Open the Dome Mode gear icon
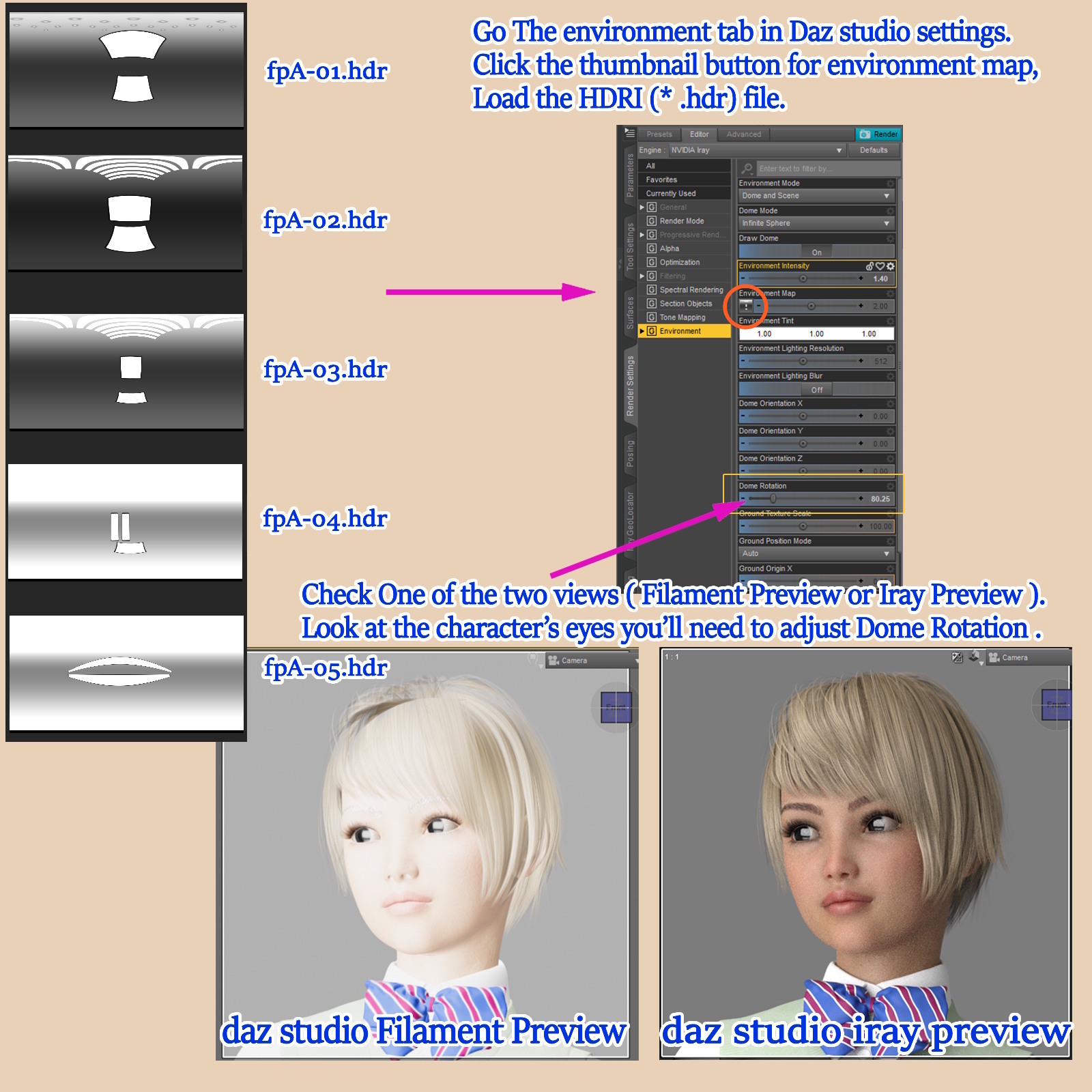Screen dimensions: 1092x1092 click(x=890, y=211)
